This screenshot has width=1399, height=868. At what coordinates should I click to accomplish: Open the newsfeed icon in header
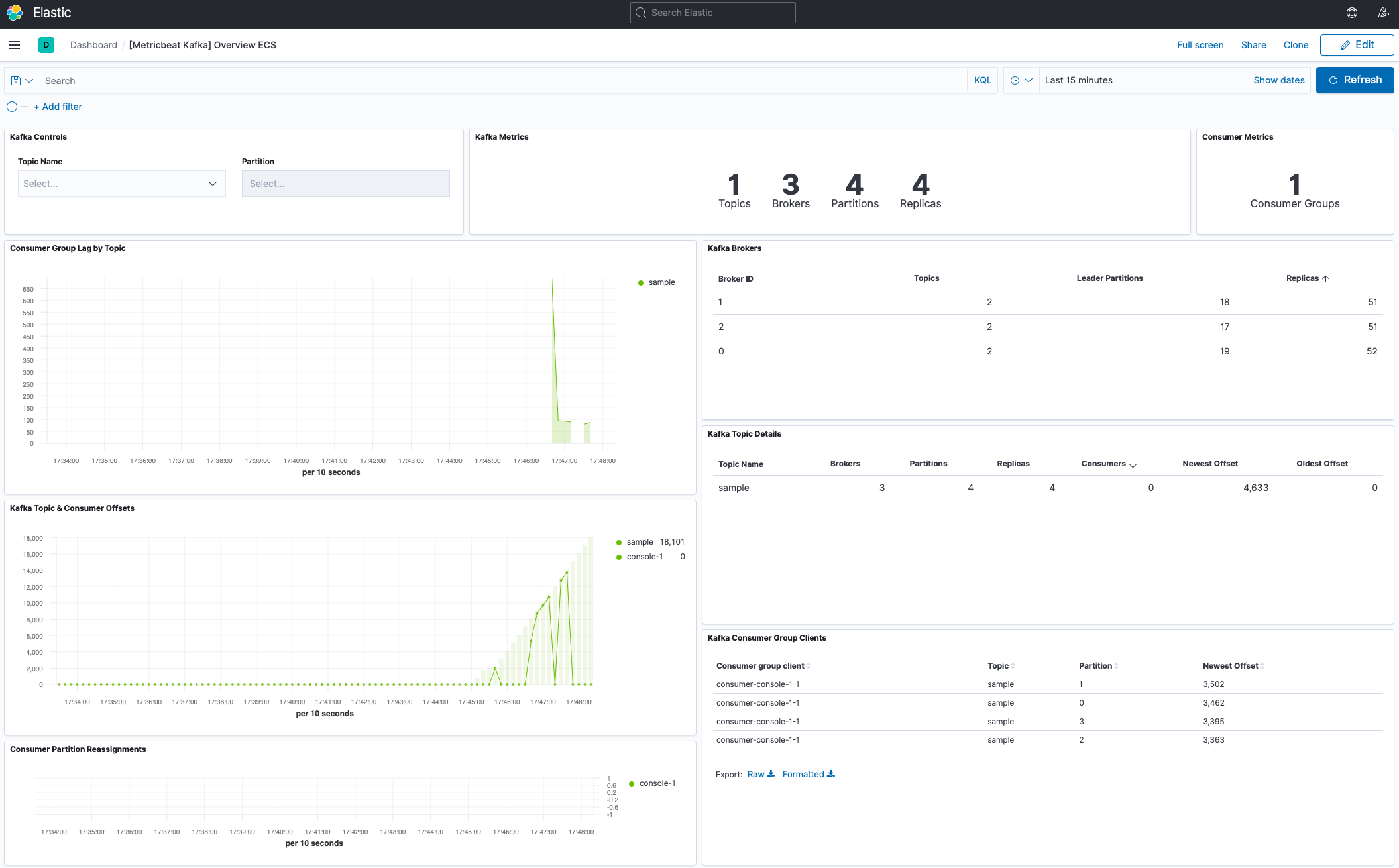coord(1383,13)
